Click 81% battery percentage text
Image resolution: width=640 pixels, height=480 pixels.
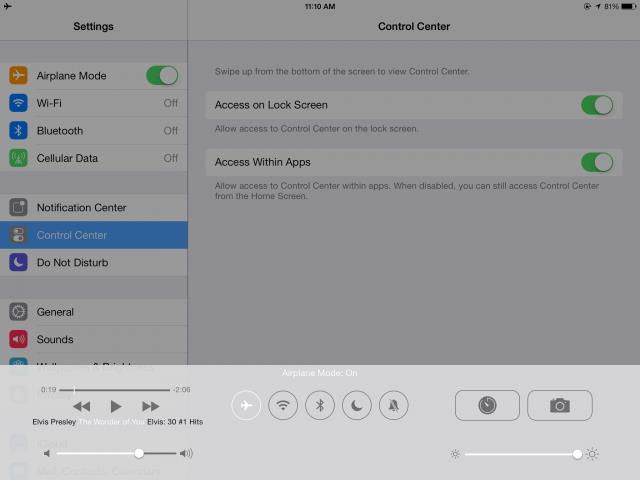click(611, 7)
